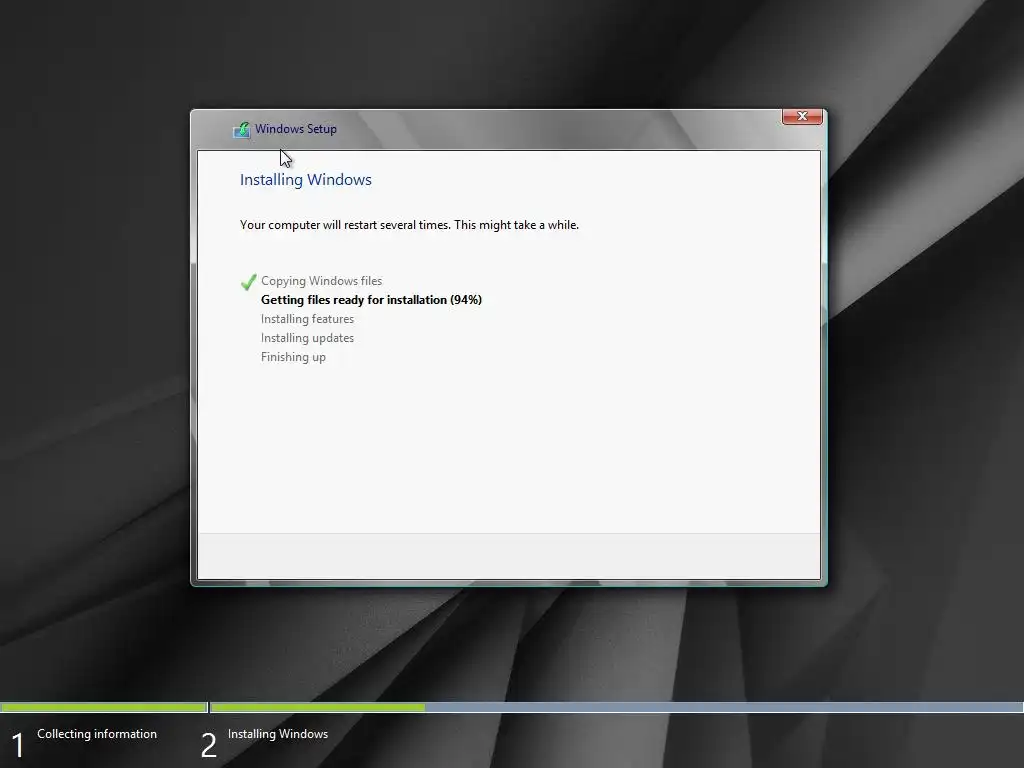Image resolution: width=1024 pixels, height=768 pixels.
Task: Click 'Your computer will restart several times' message
Action: pos(409,225)
